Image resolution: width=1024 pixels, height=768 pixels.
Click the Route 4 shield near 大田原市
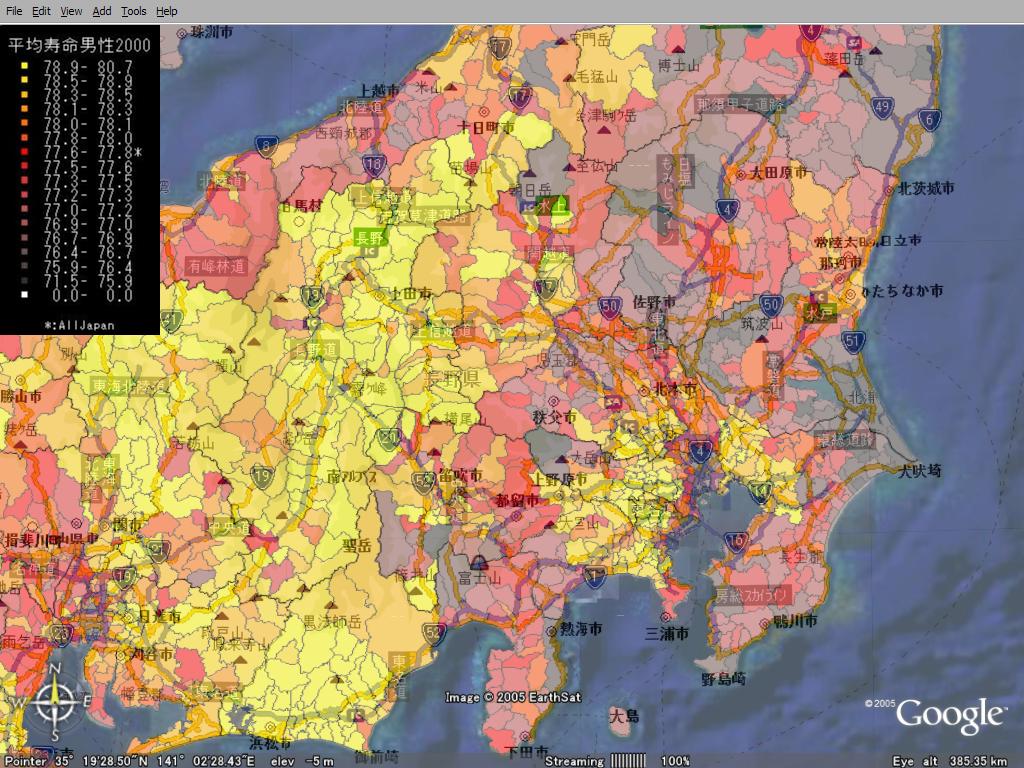[x=727, y=210]
